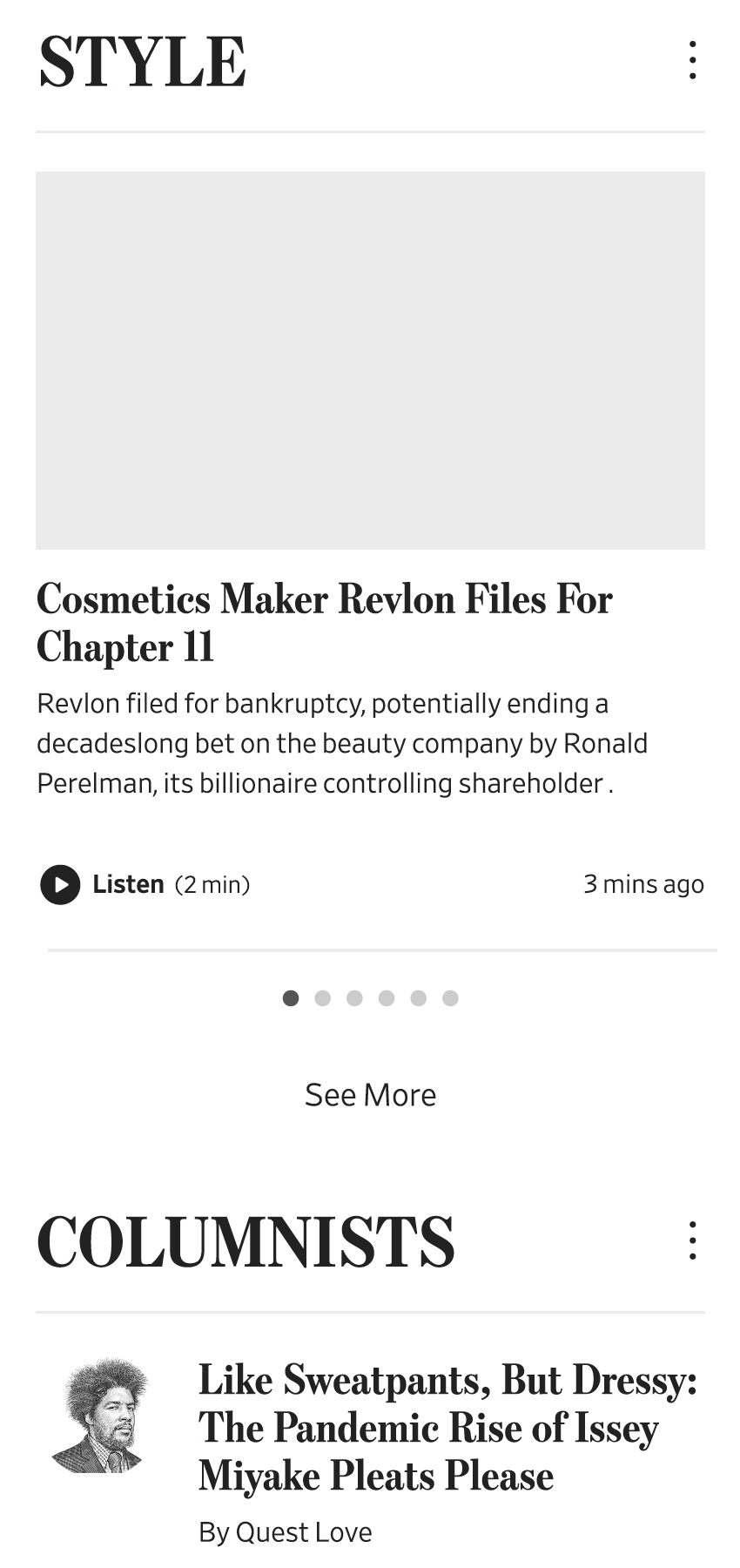Viewport: 740px width, 1568px height.
Task: Open the COLUMNISTS section heading
Action: tap(246, 1241)
